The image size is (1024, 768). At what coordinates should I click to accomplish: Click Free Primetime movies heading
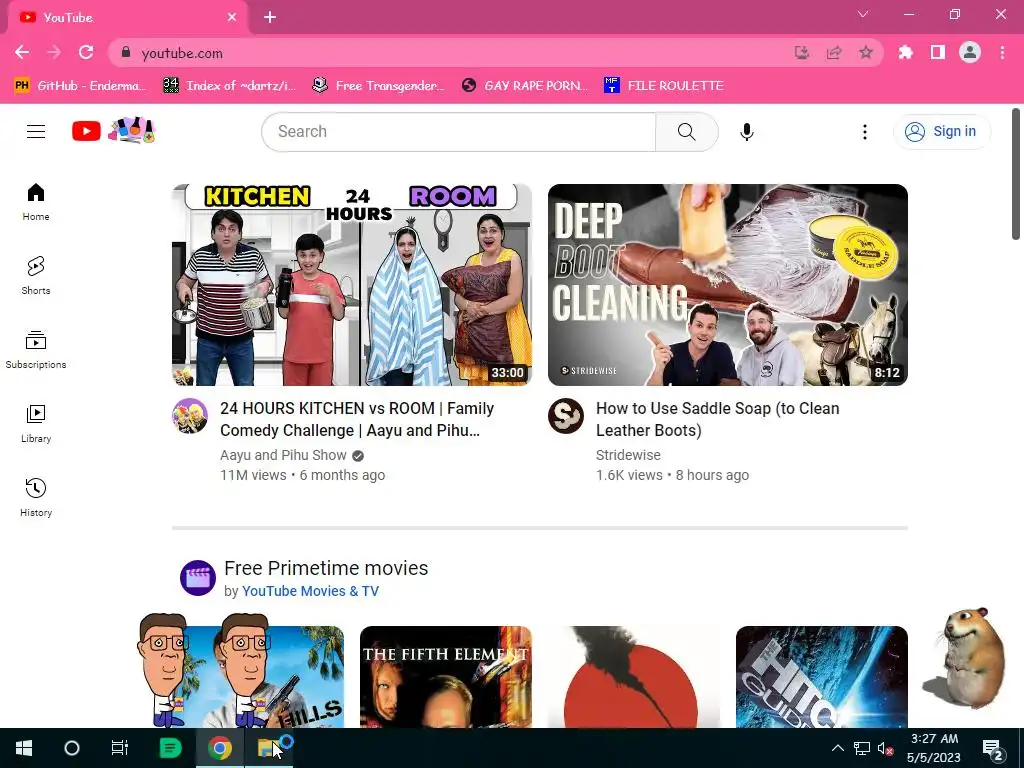[326, 568]
